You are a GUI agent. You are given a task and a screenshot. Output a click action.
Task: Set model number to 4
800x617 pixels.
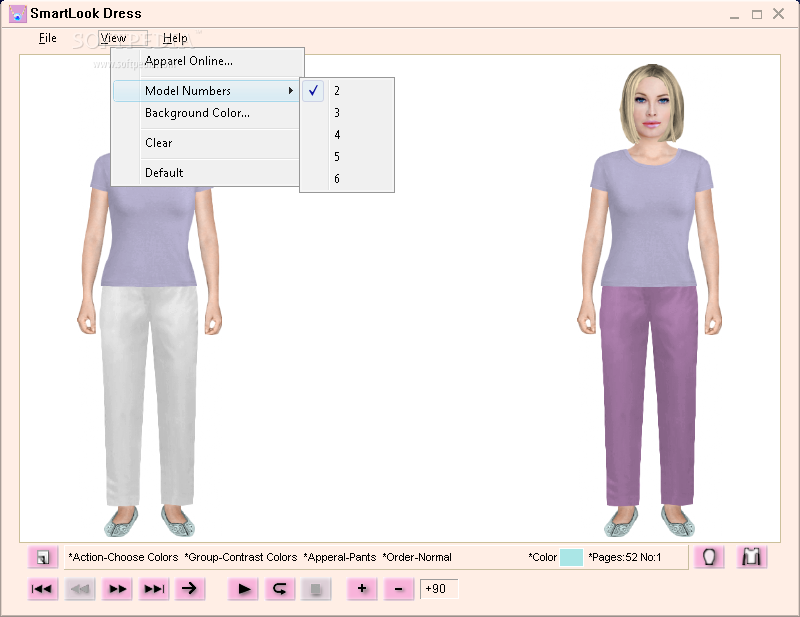pos(347,135)
